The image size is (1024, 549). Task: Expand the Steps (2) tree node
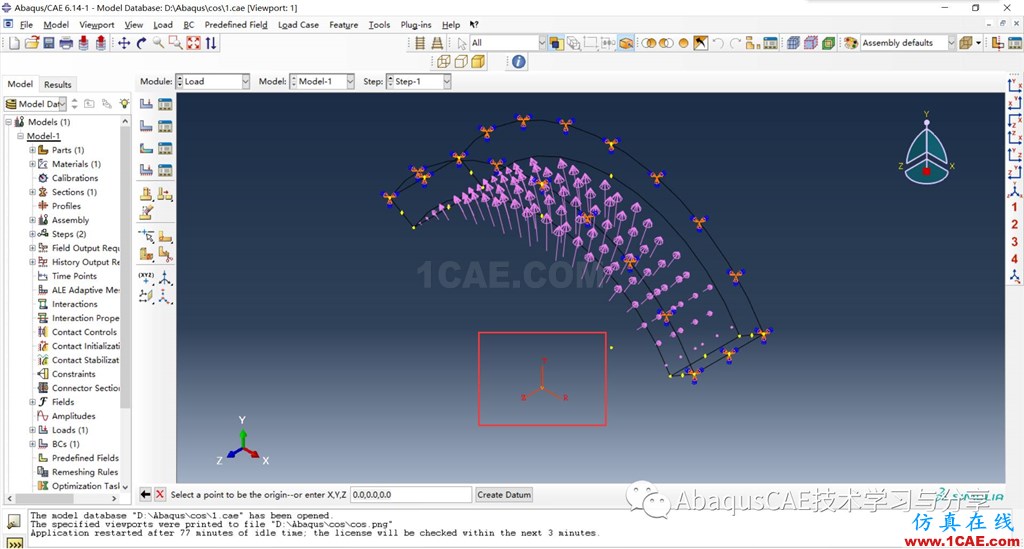[x=33, y=234]
